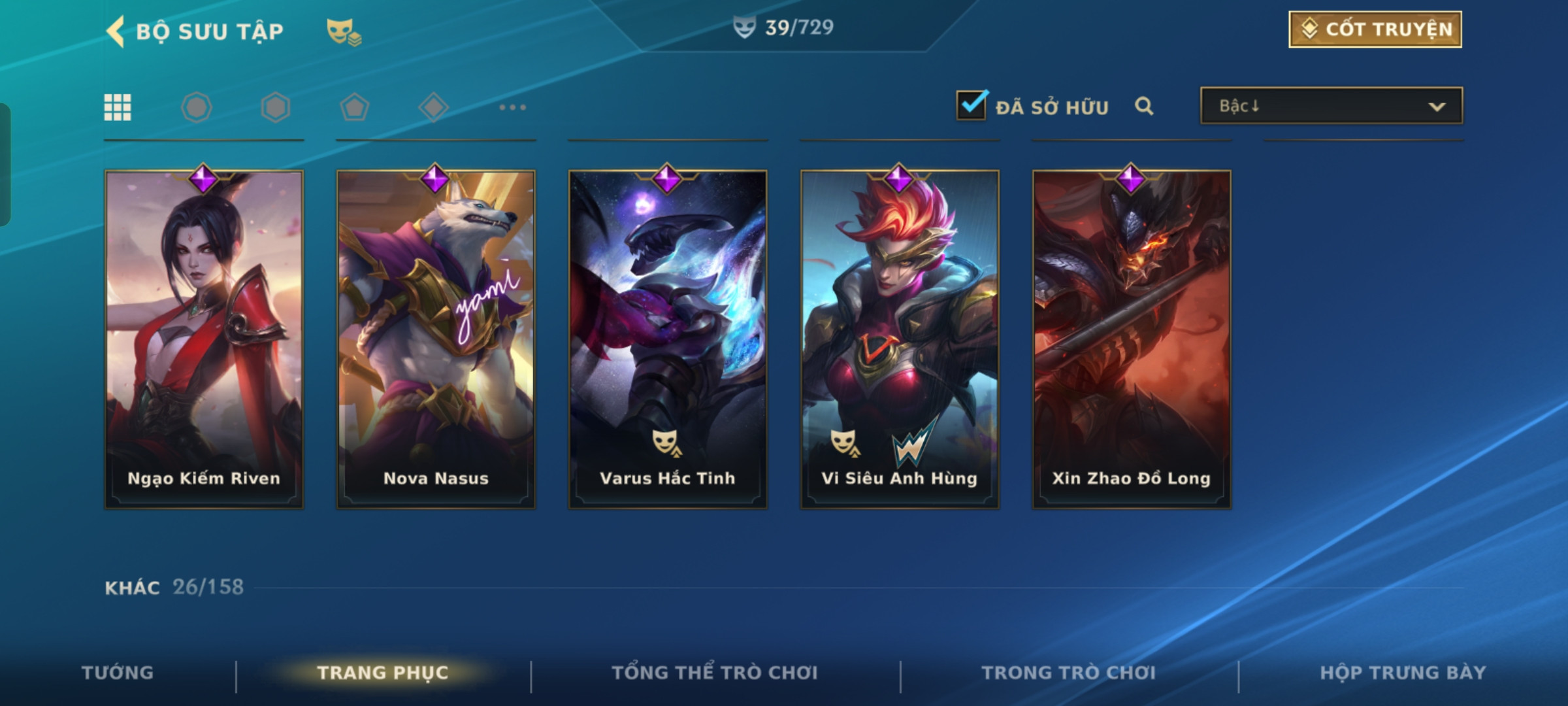This screenshot has height=706, width=1568.
Task: Switch to the Tổng Thể Trò Chơi tab
Action: tap(715, 673)
